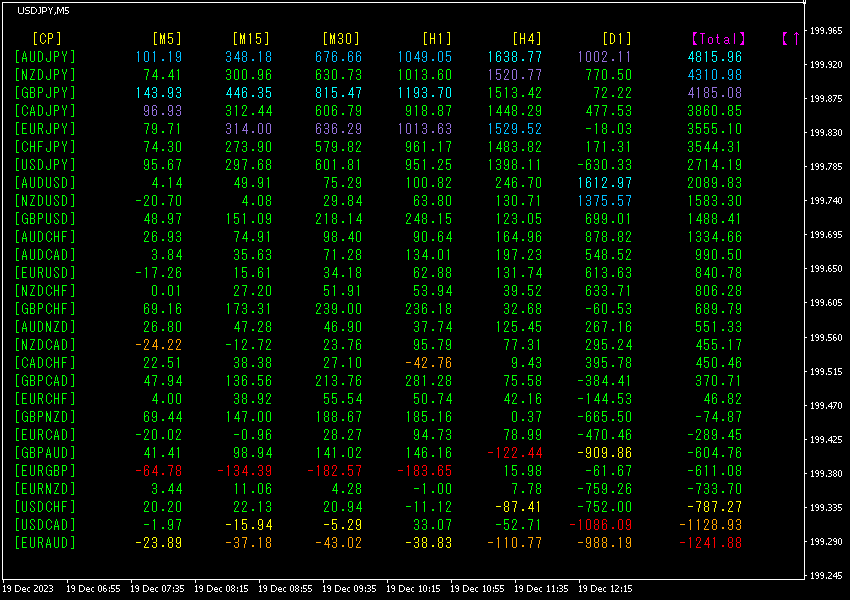The image size is (850, 600).
Task: Click the [EURAUD] pair label
Action: click(x=45, y=543)
